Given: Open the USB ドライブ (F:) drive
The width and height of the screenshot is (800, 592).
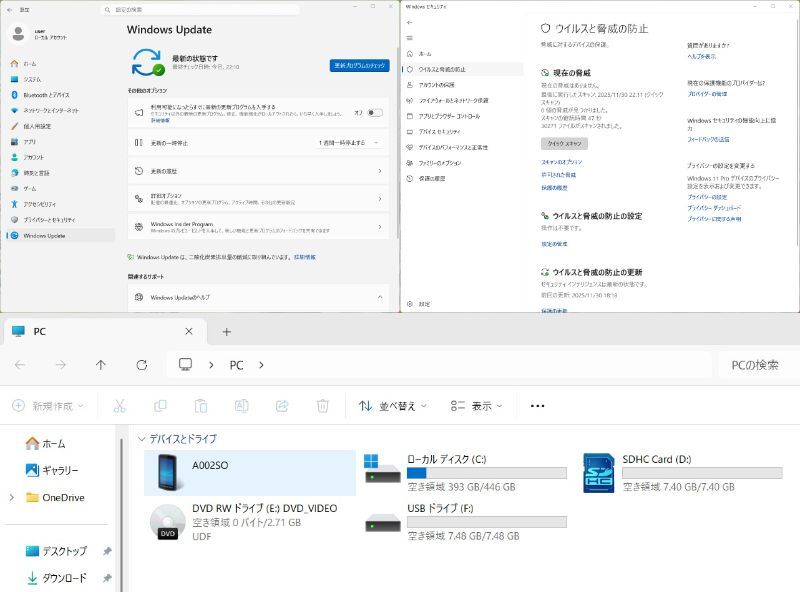Looking at the screenshot, I should 382,522.
